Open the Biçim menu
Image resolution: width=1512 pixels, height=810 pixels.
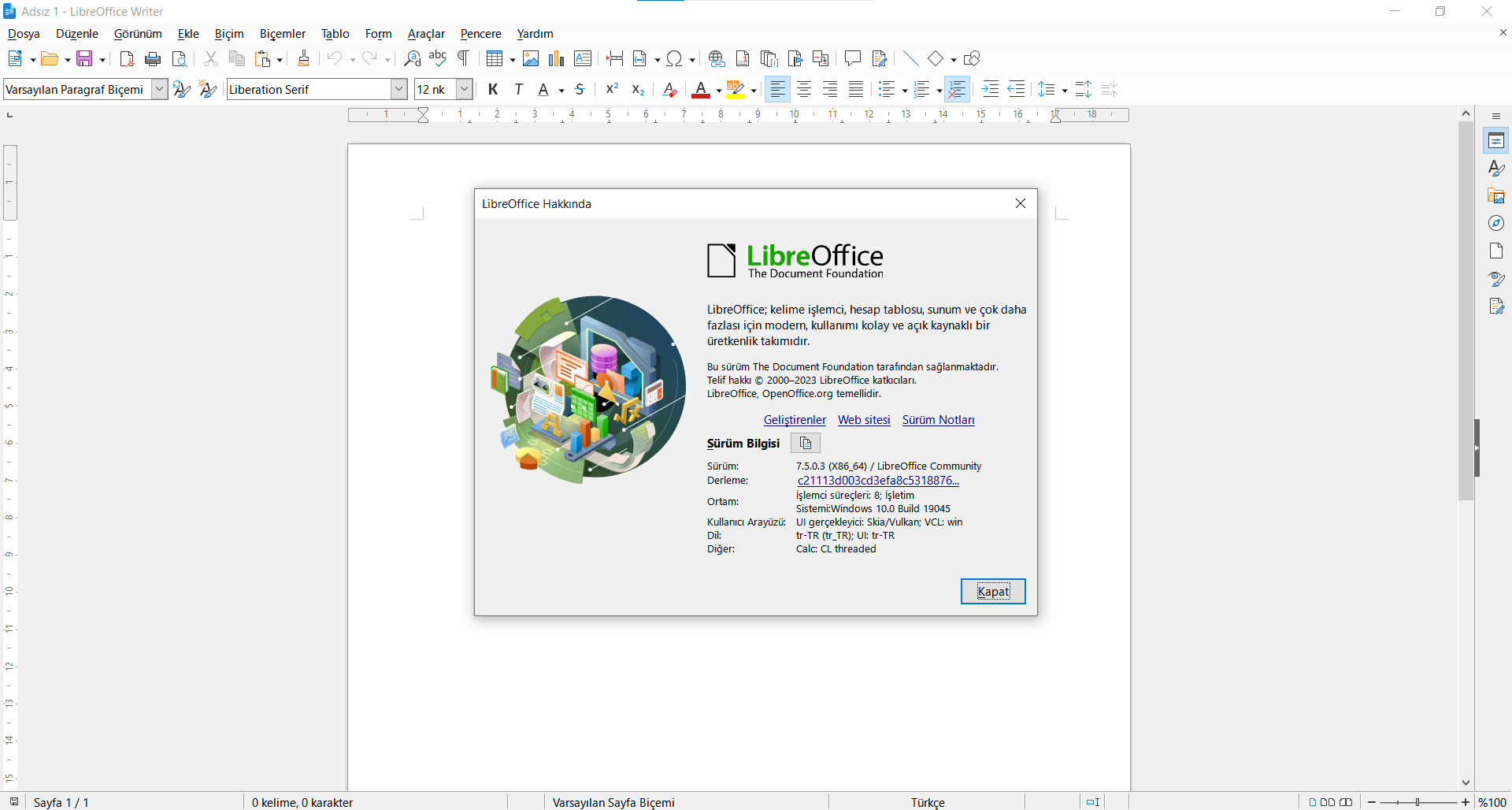pyautogui.click(x=229, y=34)
